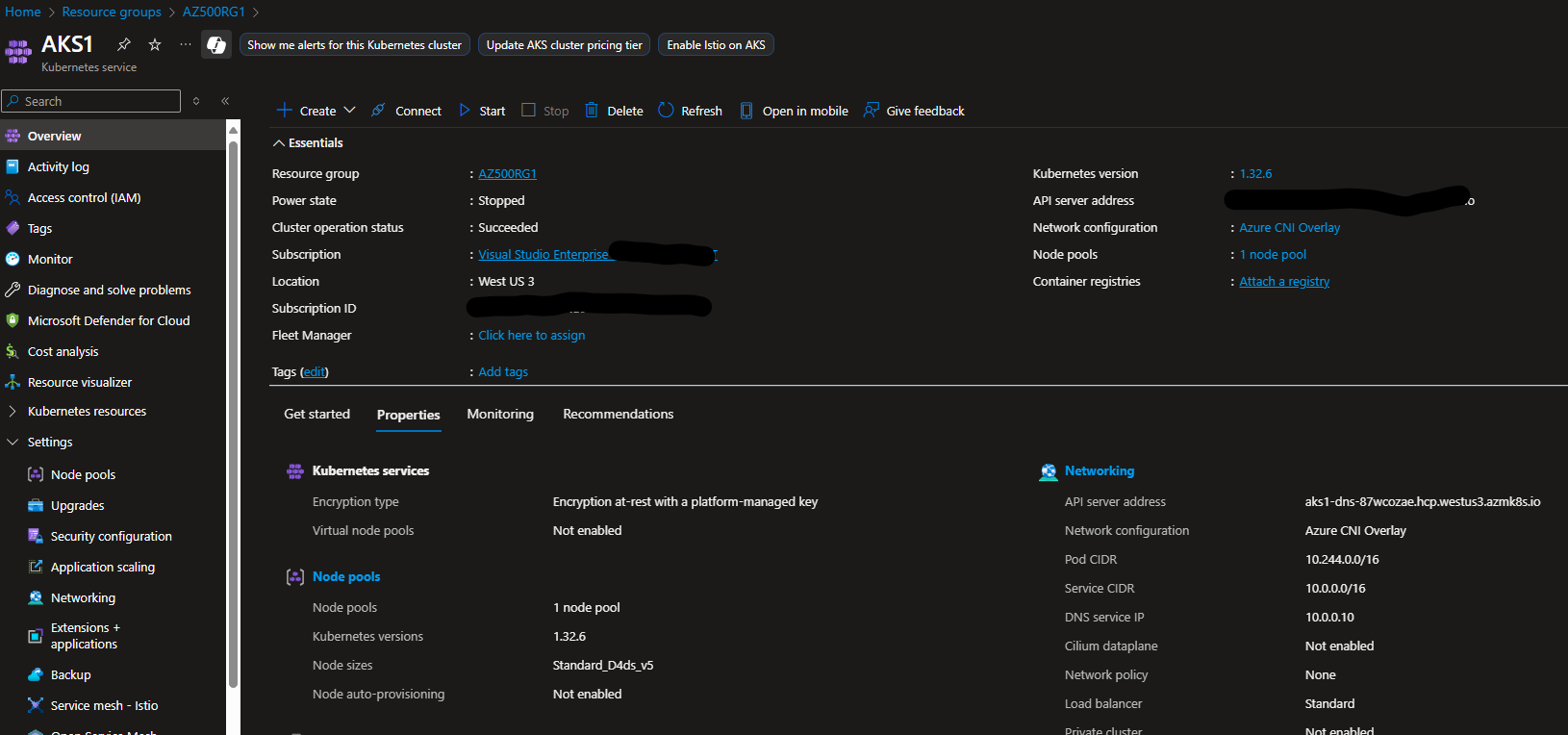Open Microsoft Defender for Cloud in sidebar

[109, 320]
